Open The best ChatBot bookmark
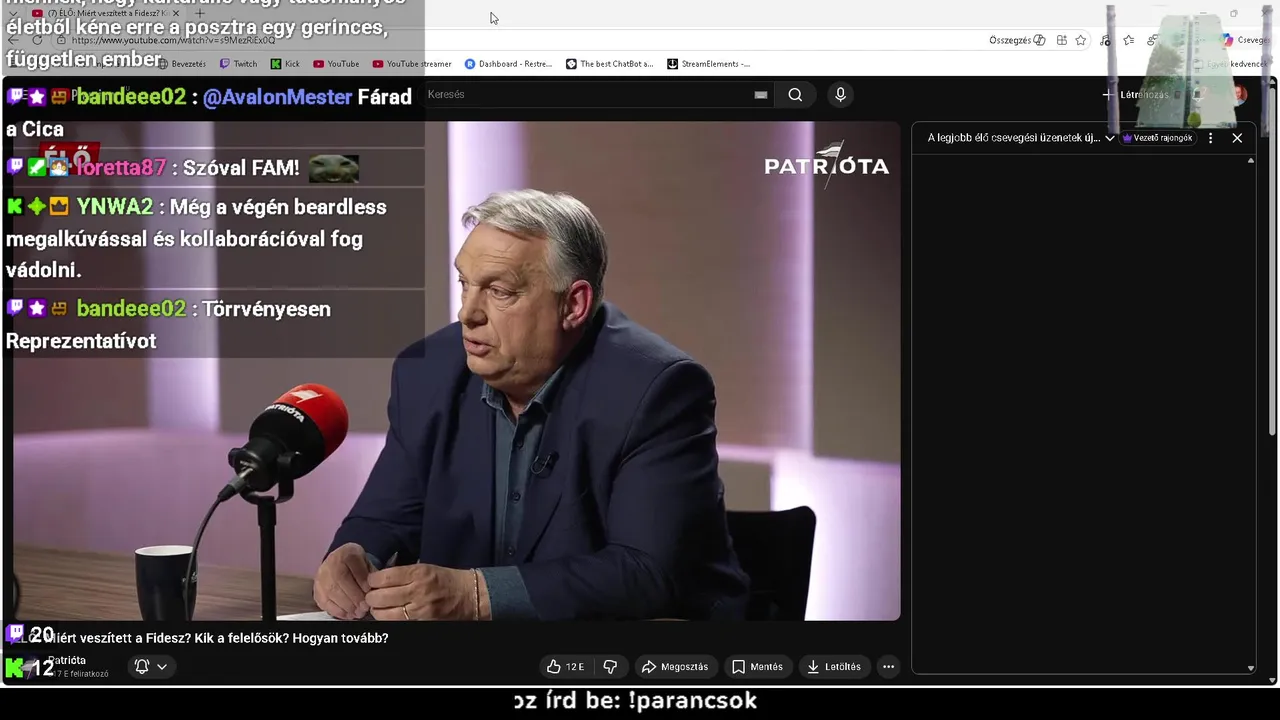 click(x=609, y=64)
